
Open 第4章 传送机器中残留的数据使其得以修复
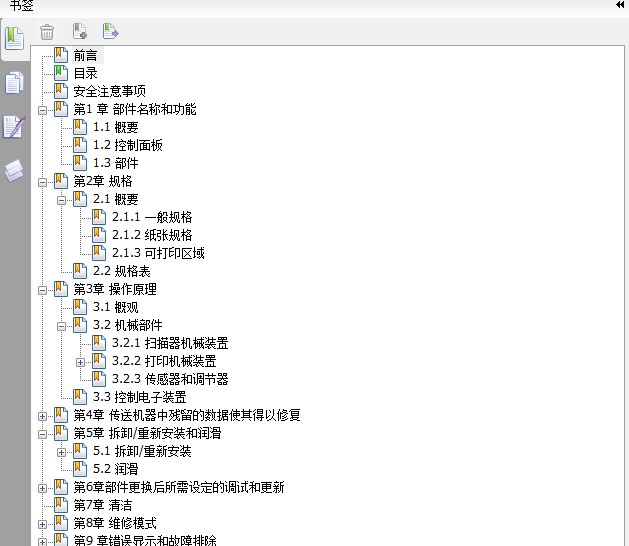click(187, 415)
